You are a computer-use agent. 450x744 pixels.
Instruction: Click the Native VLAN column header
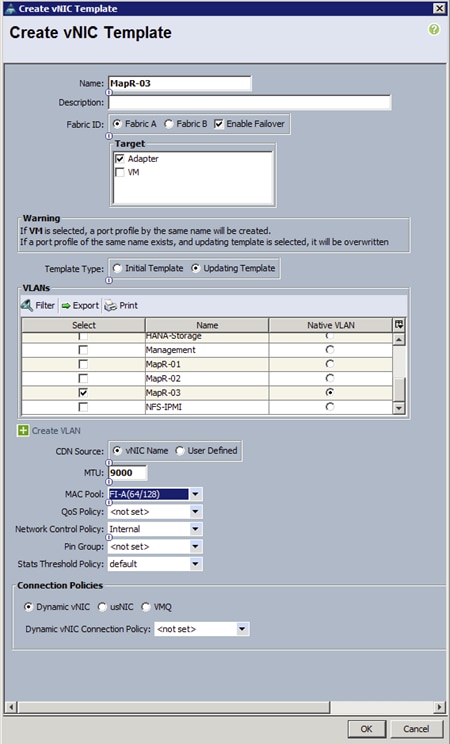coord(331,325)
